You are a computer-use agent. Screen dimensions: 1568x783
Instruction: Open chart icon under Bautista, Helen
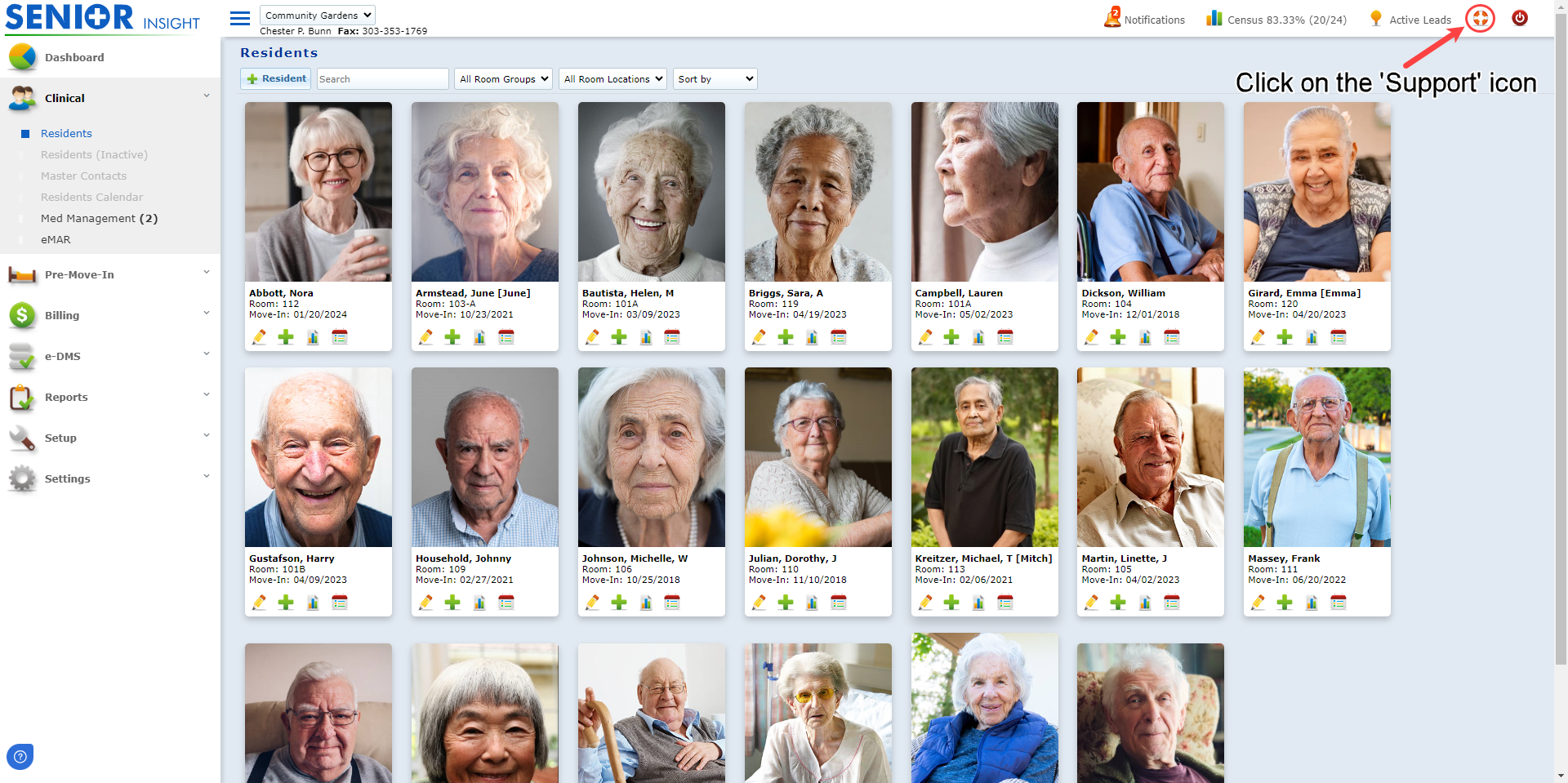click(x=646, y=337)
